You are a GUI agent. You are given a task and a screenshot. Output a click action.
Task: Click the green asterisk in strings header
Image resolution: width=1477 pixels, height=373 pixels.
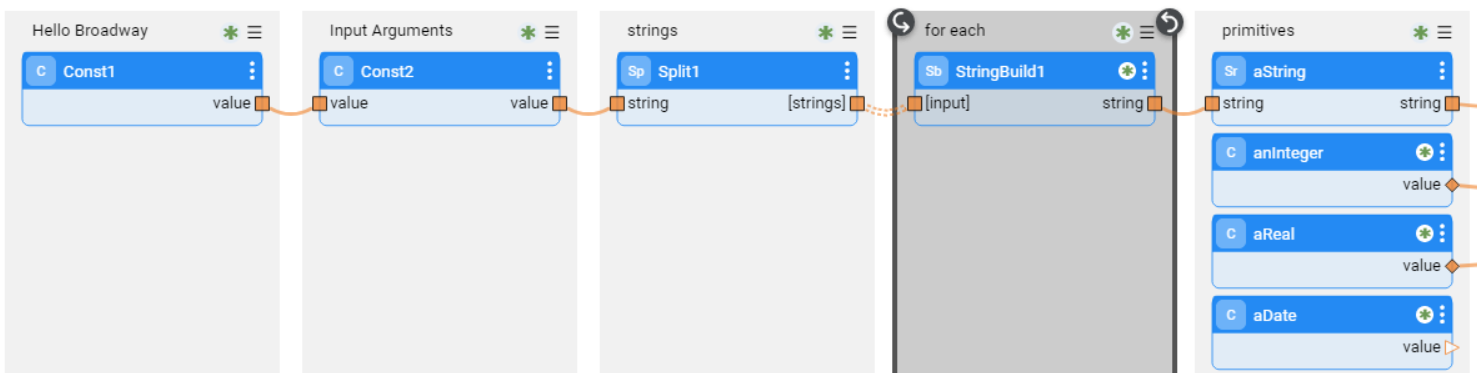[826, 33]
